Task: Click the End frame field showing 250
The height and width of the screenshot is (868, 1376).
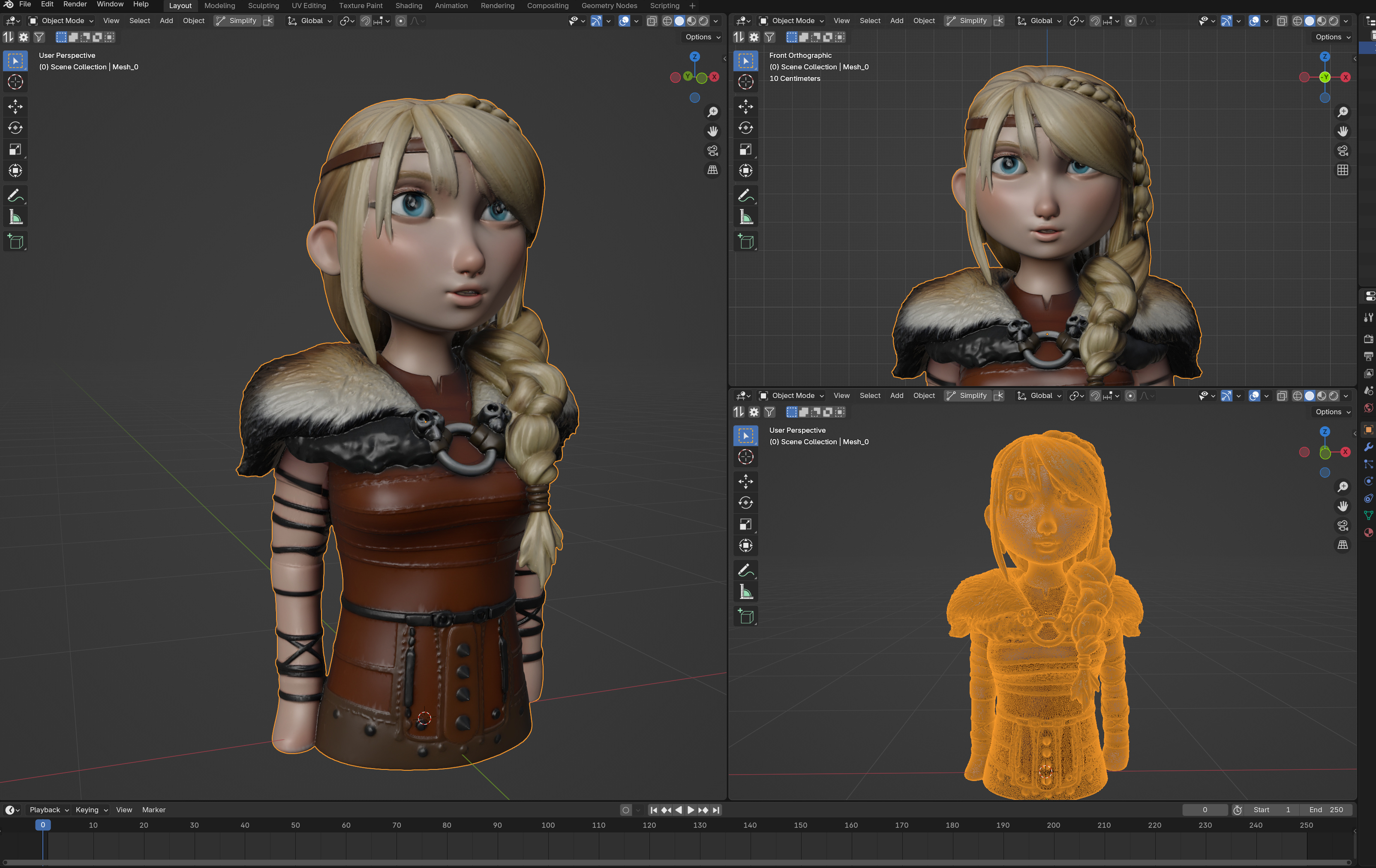Action: (1326, 810)
